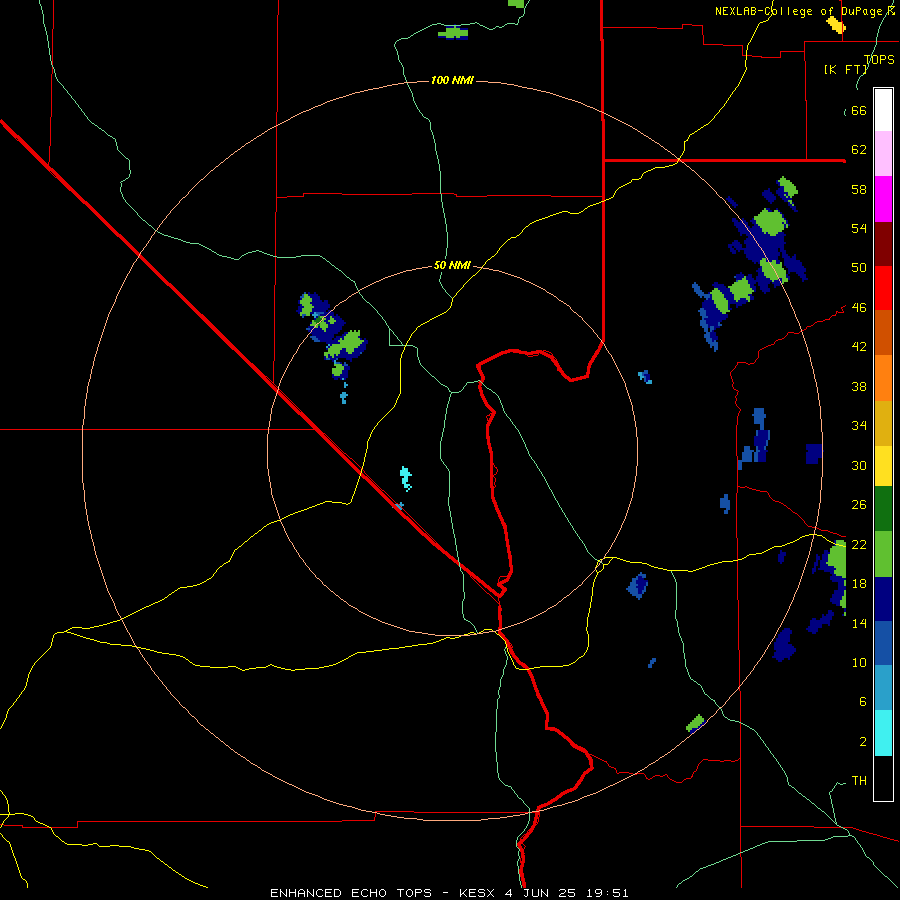This screenshot has height=900, width=900.
Task: Click the NEXLAB-College of DuPage credit text
Action: pyautogui.click(x=804, y=11)
